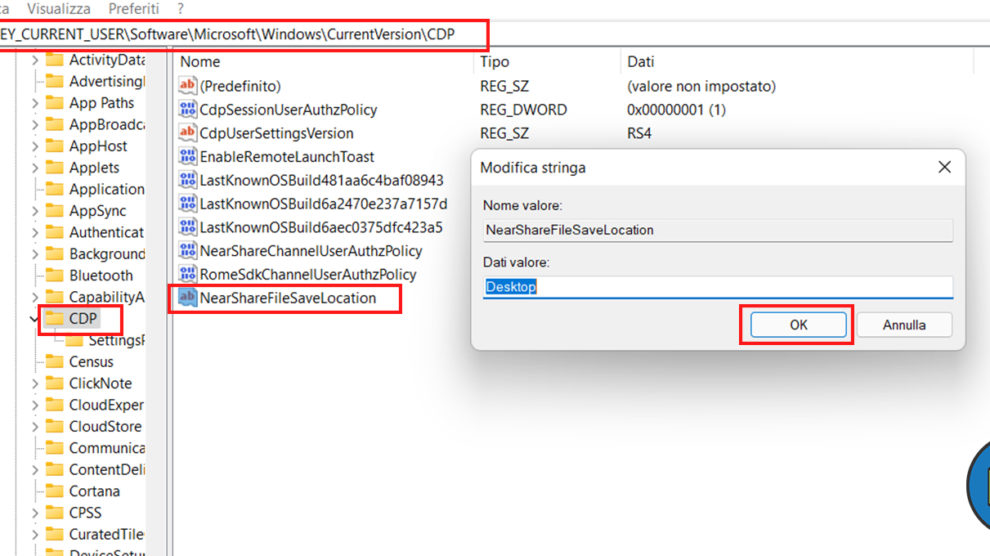Select the Authentication tree item

click(106, 232)
